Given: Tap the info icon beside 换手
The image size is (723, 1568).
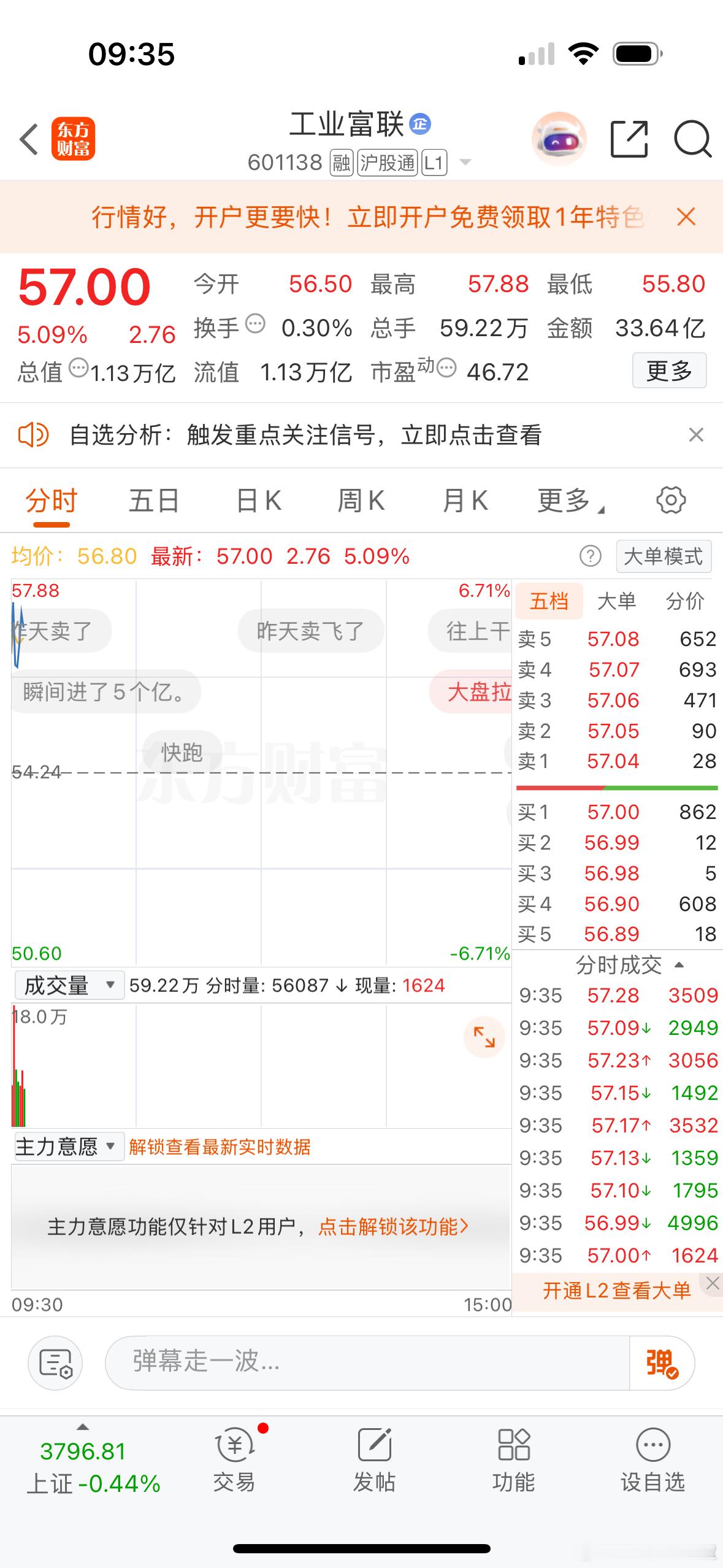Looking at the screenshot, I should pyautogui.click(x=255, y=323).
